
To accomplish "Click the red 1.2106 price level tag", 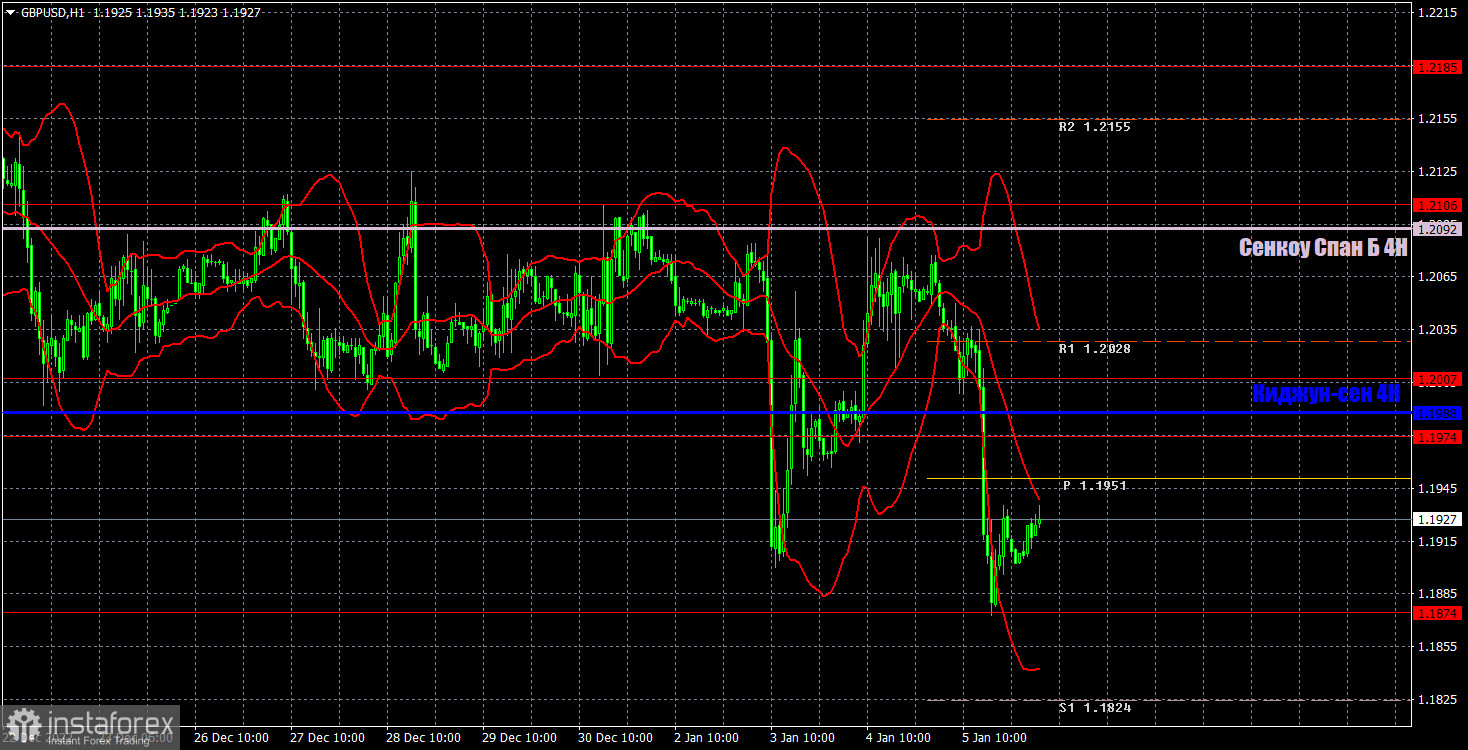I will coord(1439,205).
